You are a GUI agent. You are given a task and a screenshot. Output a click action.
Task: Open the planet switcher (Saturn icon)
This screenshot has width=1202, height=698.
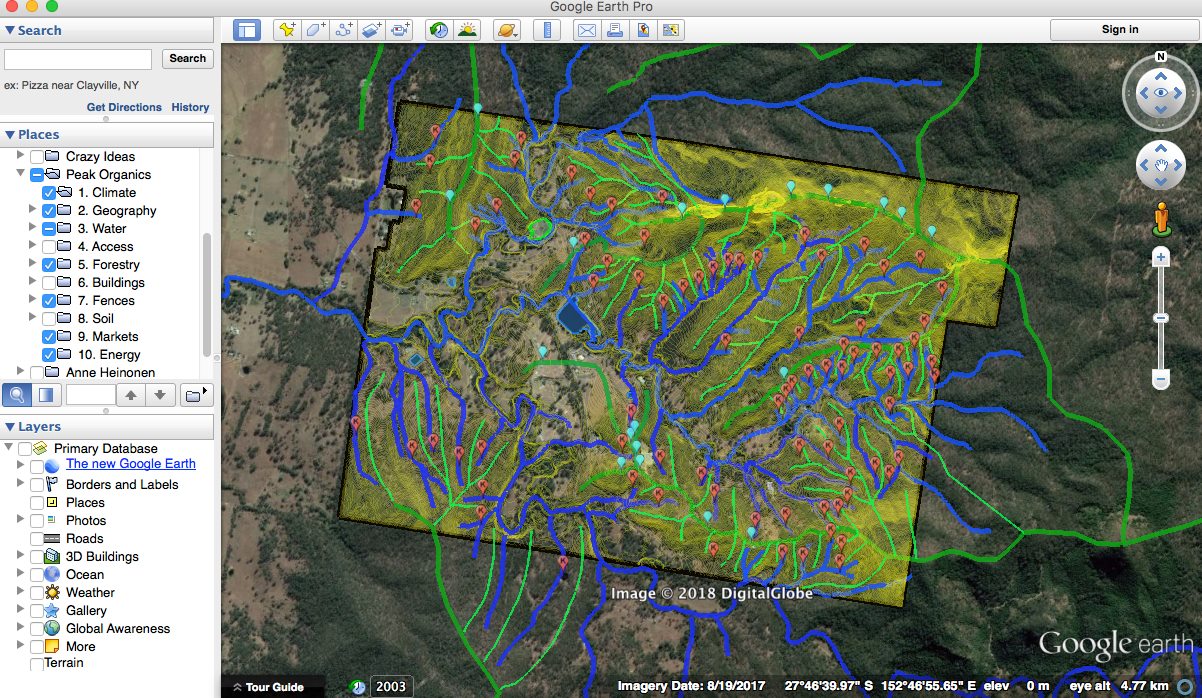tap(506, 30)
